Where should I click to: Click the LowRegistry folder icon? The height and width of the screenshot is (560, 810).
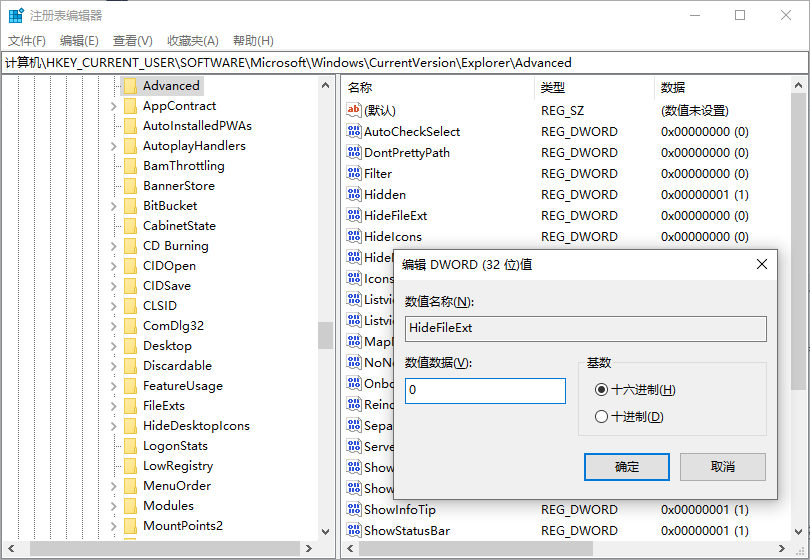(x=130, y=466)
